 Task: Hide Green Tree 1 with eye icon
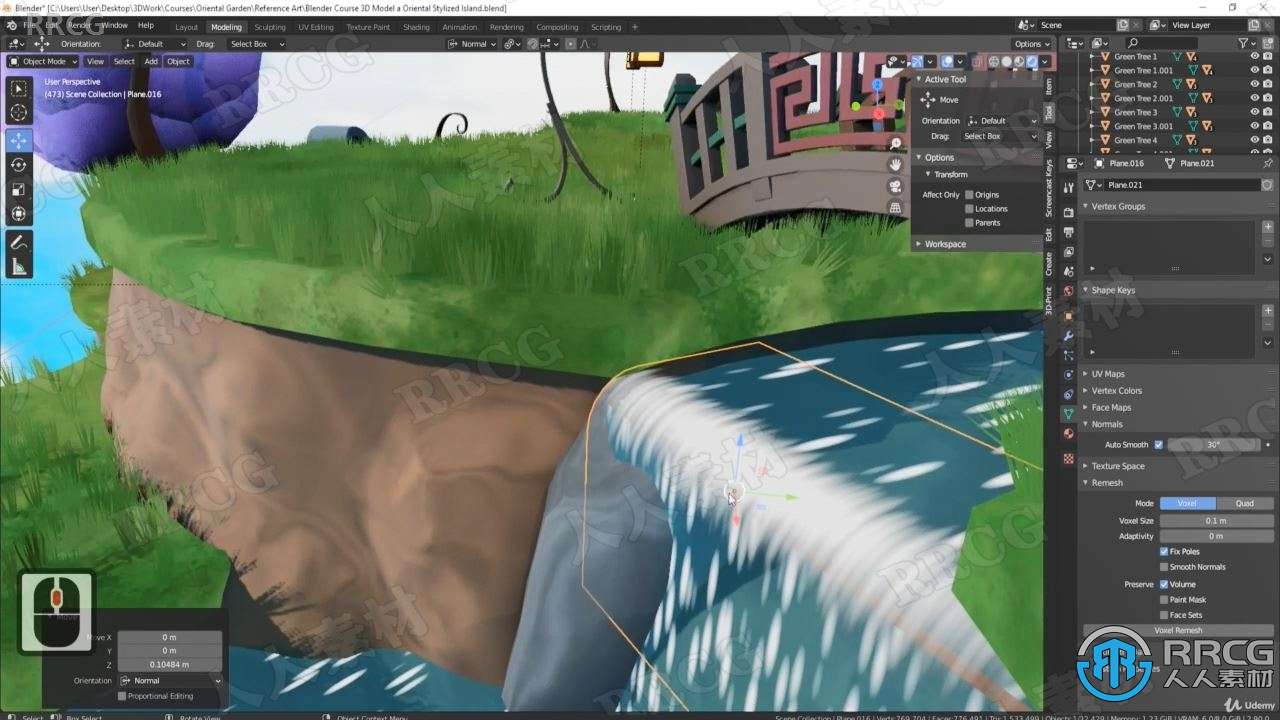pos(1254,57)
